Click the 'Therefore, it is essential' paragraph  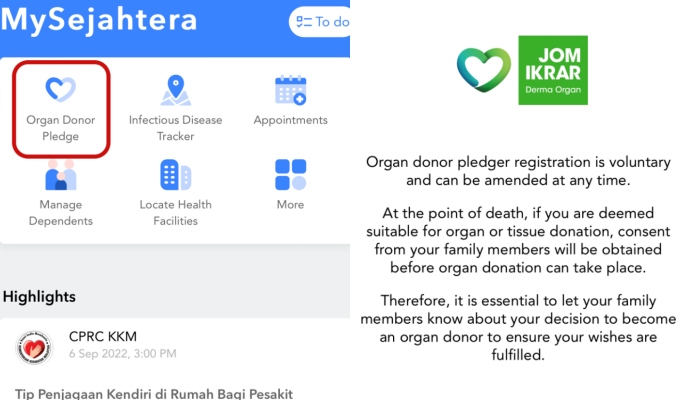(x=519, y=327)
